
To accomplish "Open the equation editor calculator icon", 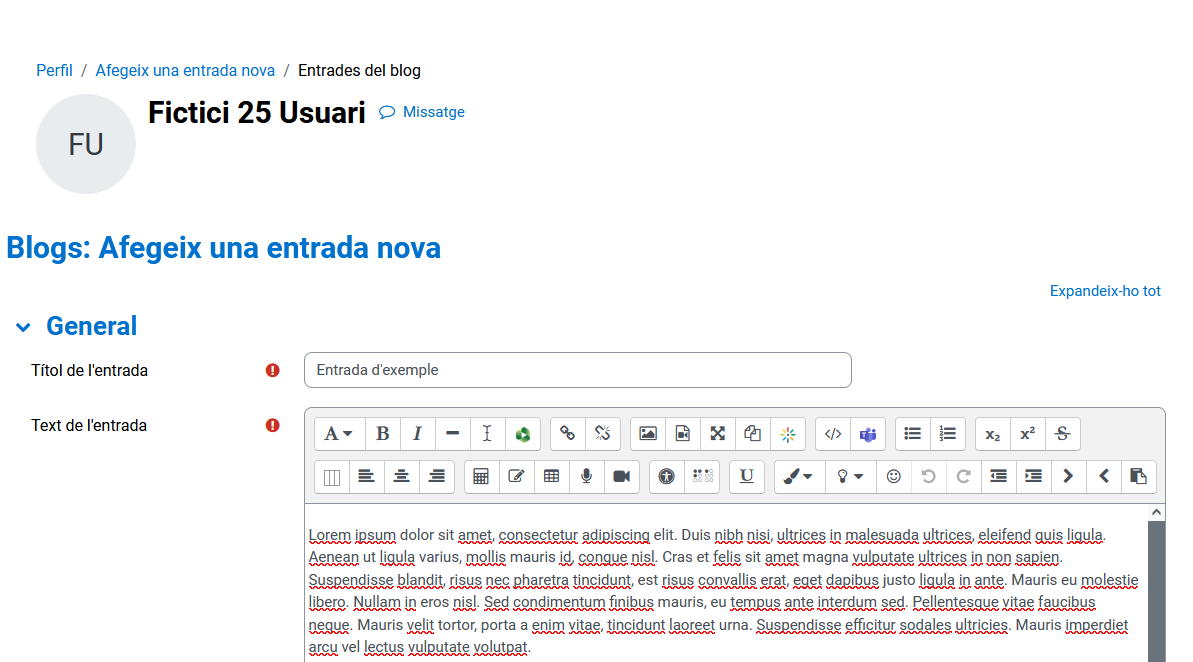I will (481, 477).
